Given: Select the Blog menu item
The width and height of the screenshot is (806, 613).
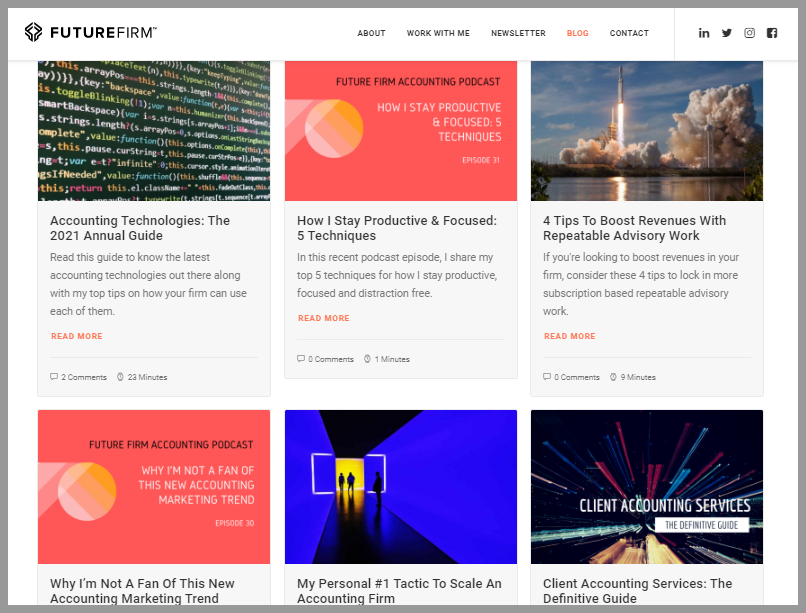Looking at the screenshot, I should (x=577, y=33).
